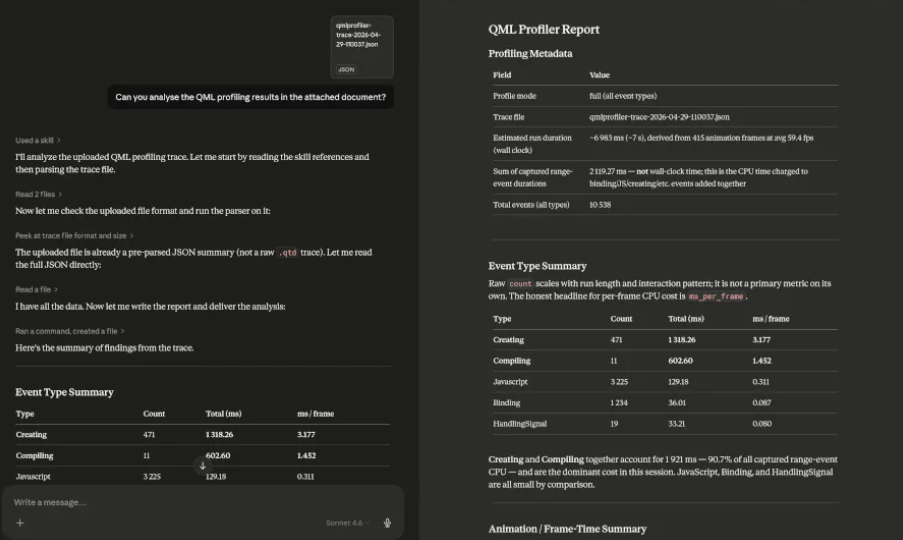Click the 'count' inline code label
The width and height of the screenshot is (903, 540).
[520, 284]
